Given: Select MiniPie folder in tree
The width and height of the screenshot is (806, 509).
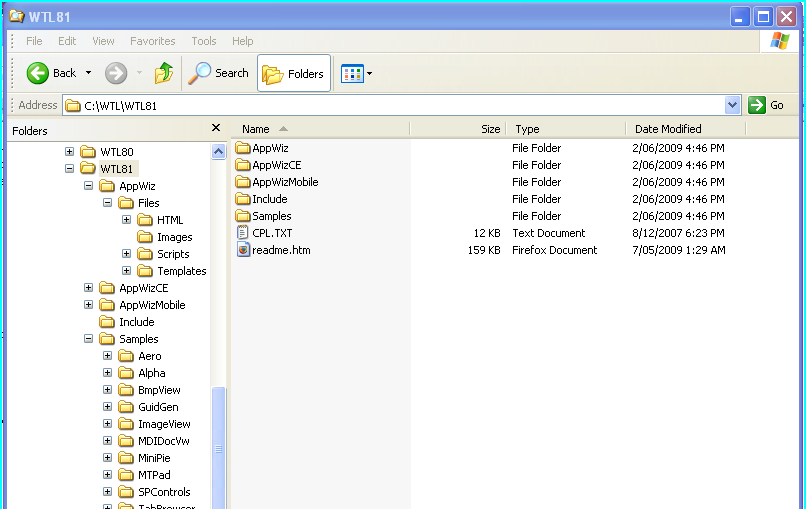Looking at the screenshot, I should tap(144, 458).
